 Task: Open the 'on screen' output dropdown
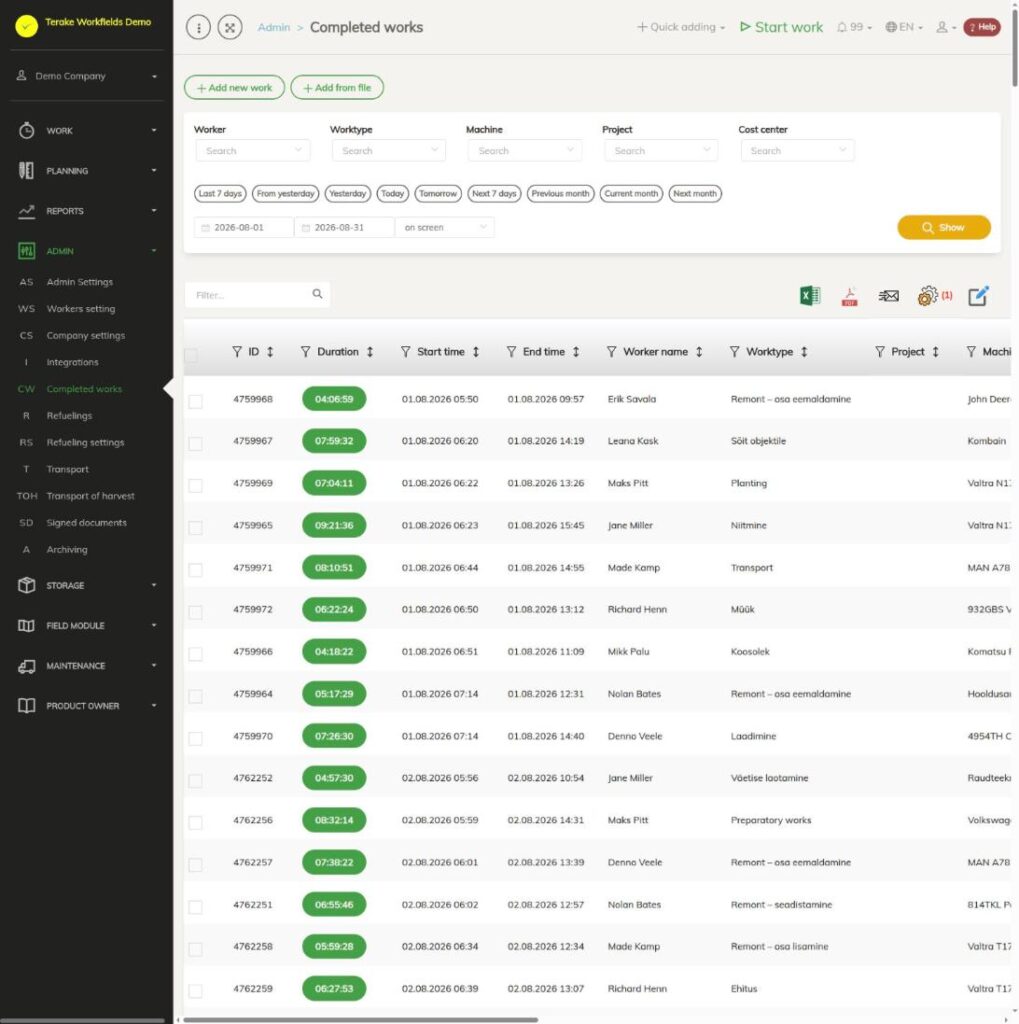pyautogui.click(x=445, y=227)
